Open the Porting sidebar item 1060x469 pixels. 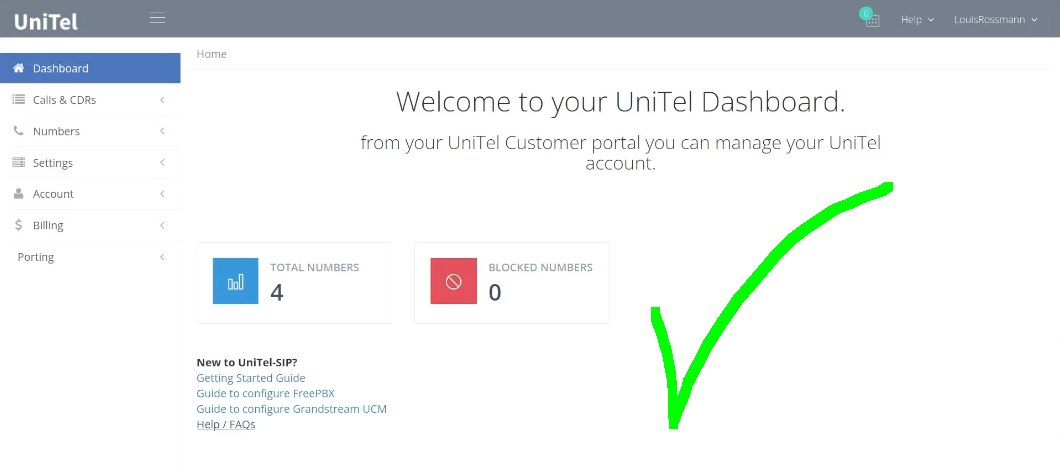[90, 257]
